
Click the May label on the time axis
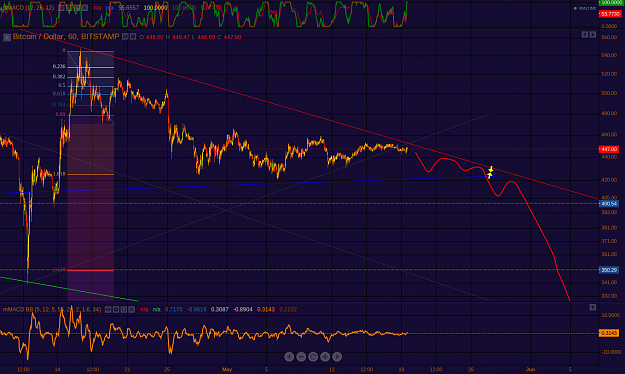coord(227,370)
